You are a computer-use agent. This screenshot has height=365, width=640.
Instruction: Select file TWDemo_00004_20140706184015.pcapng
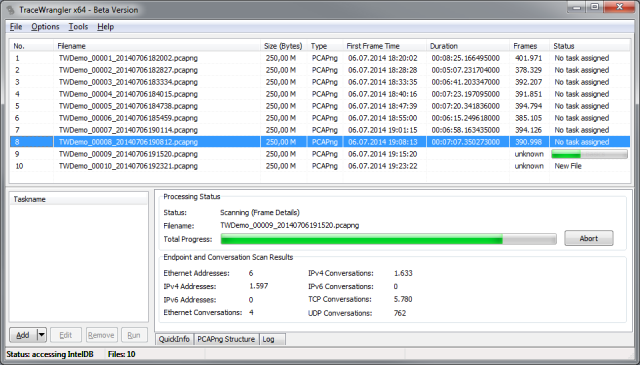click(128, 94)
